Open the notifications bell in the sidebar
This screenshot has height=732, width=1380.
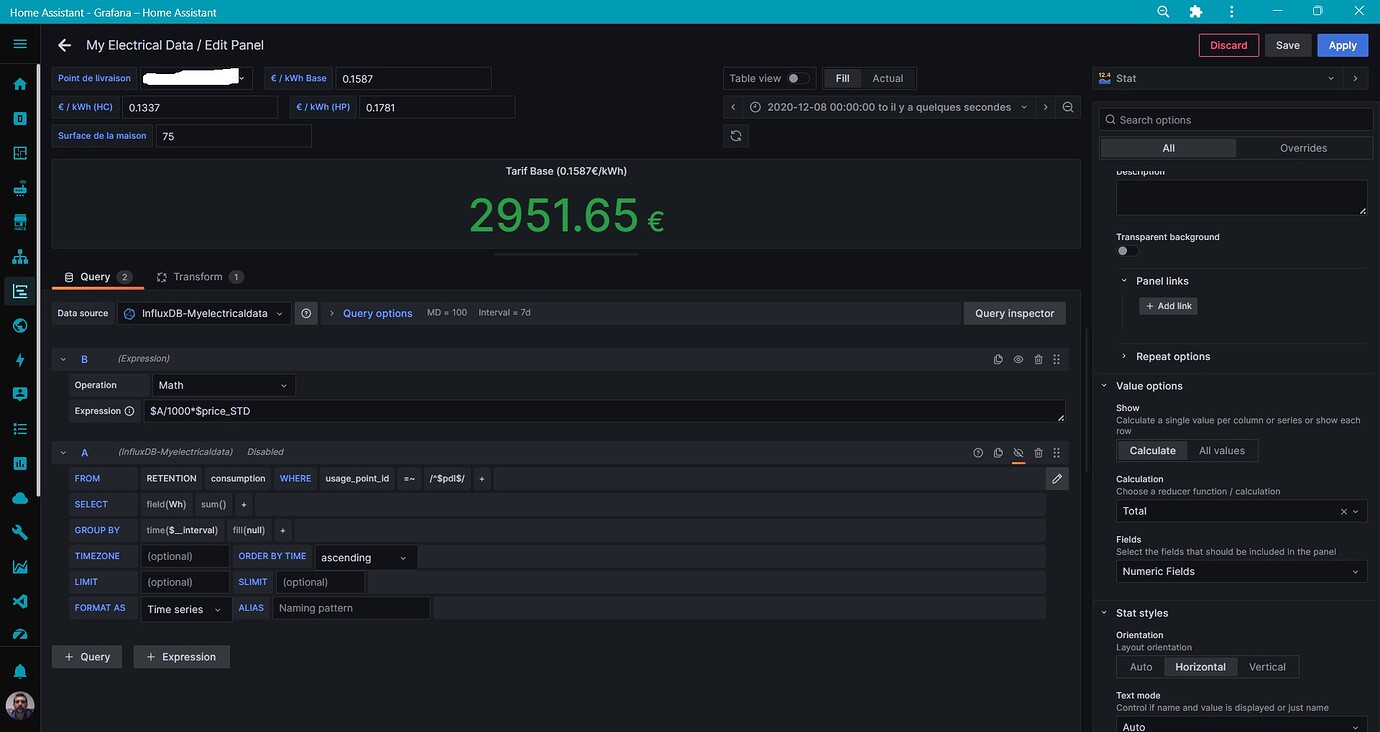coord(19,670)
